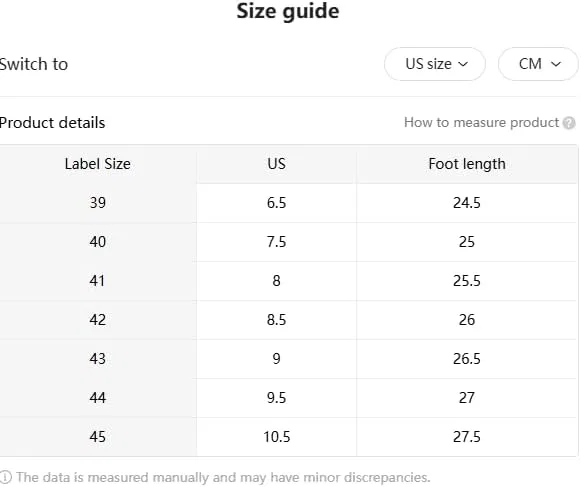581x487 pixels.
Task: Click the Size guide heading
Action: tap(288, 11)
